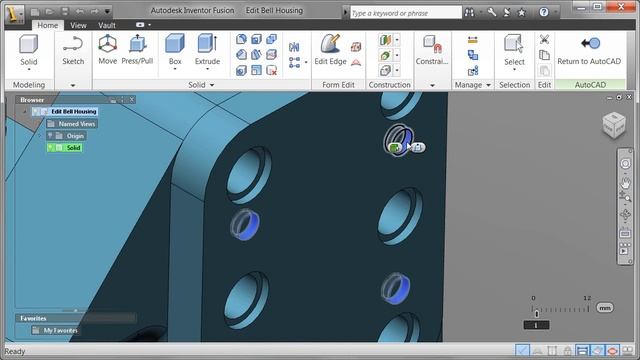Open My Favorites folder in Favorites panel
640x360 pixels.
56,330
